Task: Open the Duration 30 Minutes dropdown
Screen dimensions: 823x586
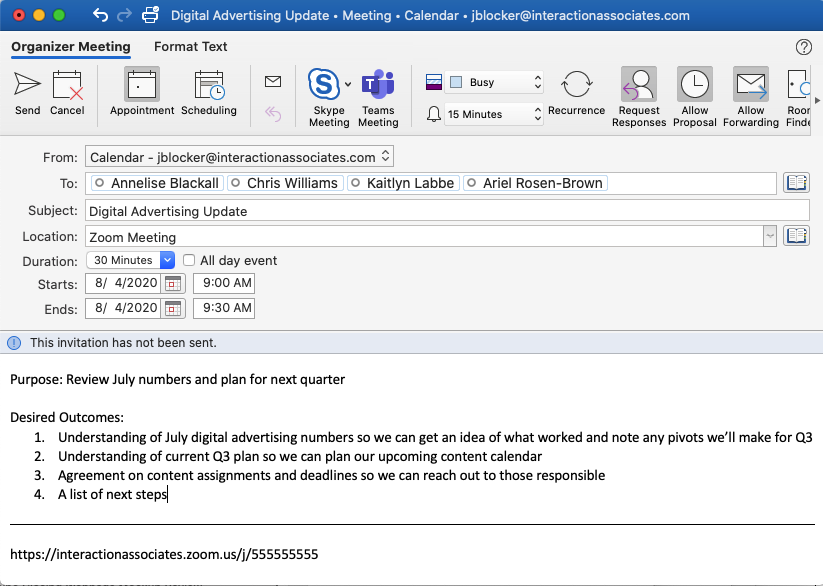Action: (x=167, y=260)
